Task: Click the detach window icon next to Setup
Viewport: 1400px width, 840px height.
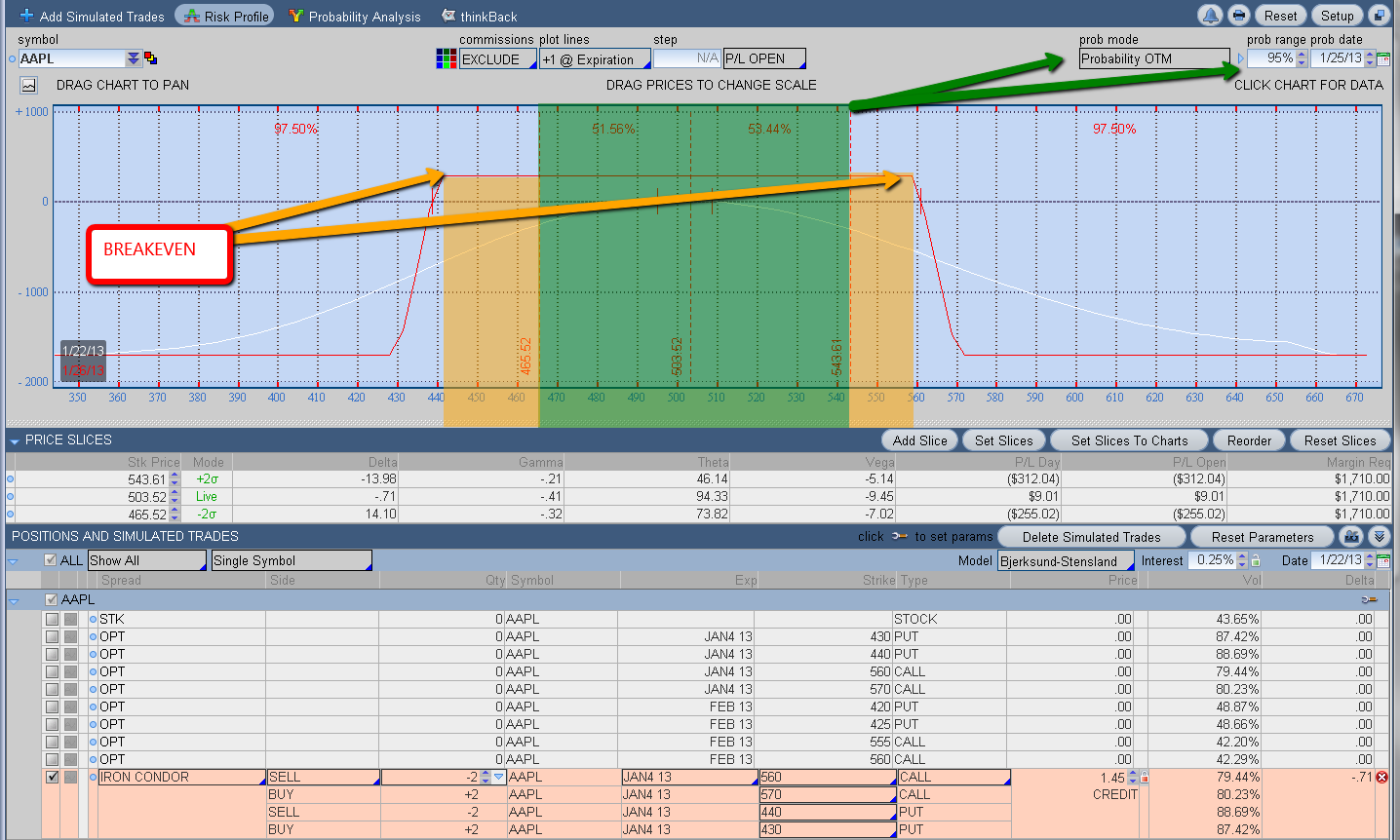Action: click(x=1379, y=16)
